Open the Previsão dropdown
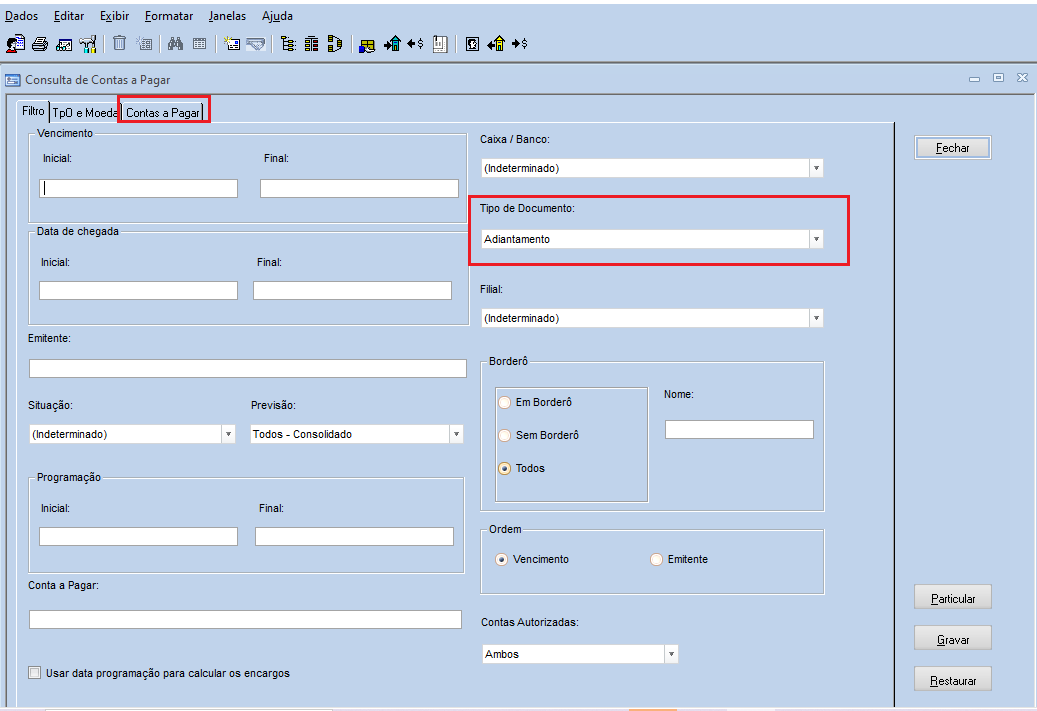This screenshot has height=711, width=1037. 456,434
